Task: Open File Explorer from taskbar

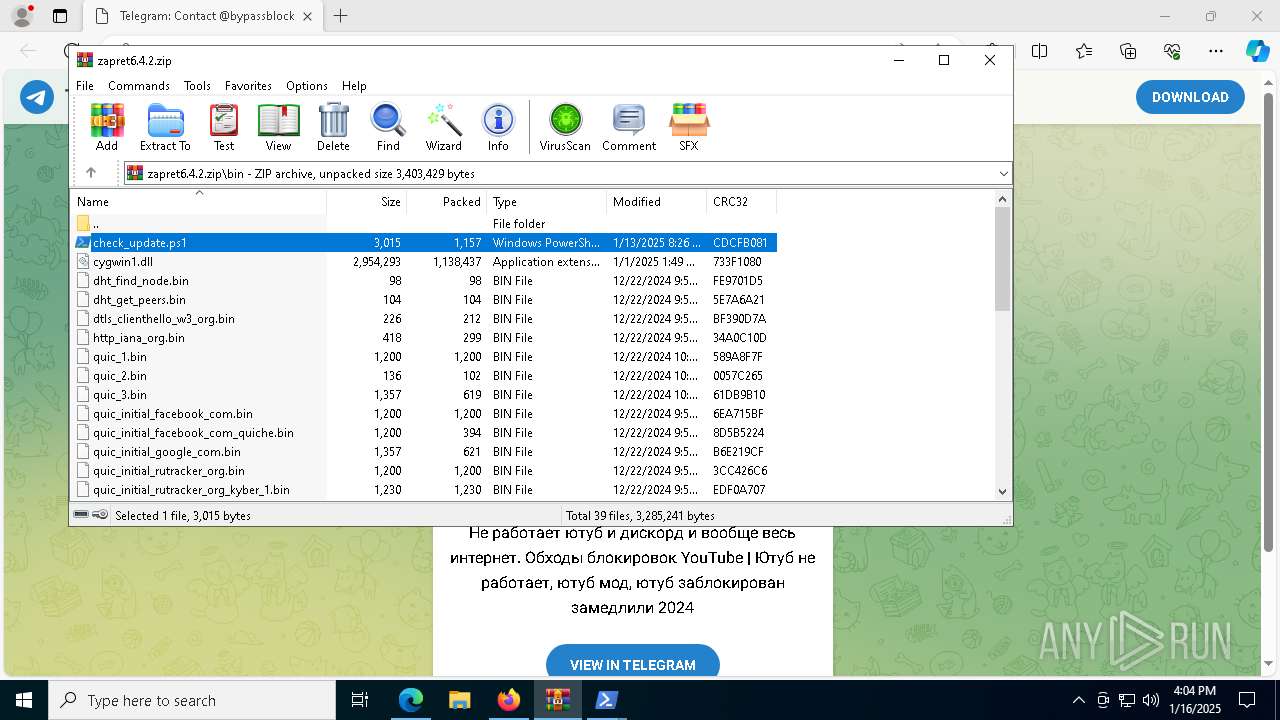Action: [x=459, y=700]
